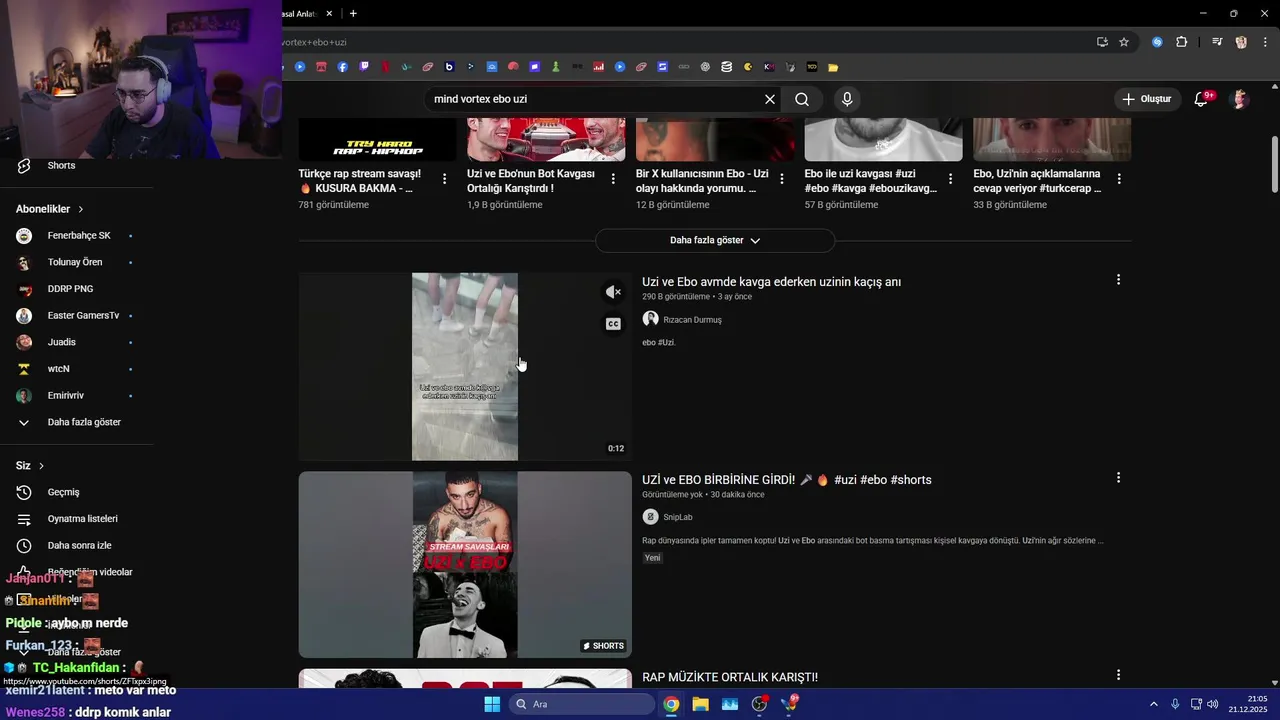Viewport: 1280px width, 720px height.
Task: Expand the Siz section chevron
Action: tap(42, 466)
